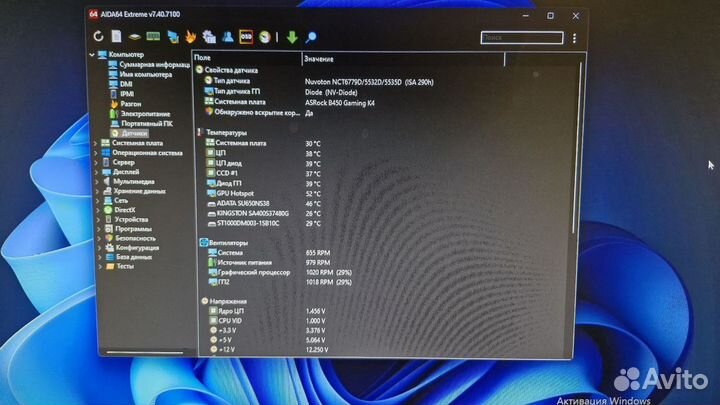The height and width of the screenshot is (405, 720).
Task: Select the ASRock B450 Gaming K4 row
Action: (x=290, y=102)
